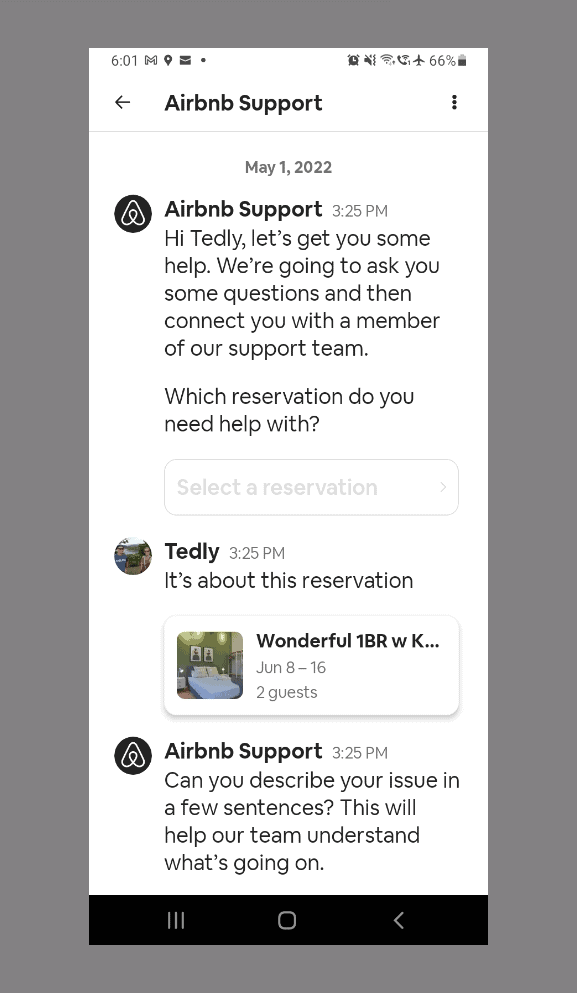Viewport: 577px width, 993px height.
Task: Tap the Airbnb Support header title
Action: click(x=243, y=103)
